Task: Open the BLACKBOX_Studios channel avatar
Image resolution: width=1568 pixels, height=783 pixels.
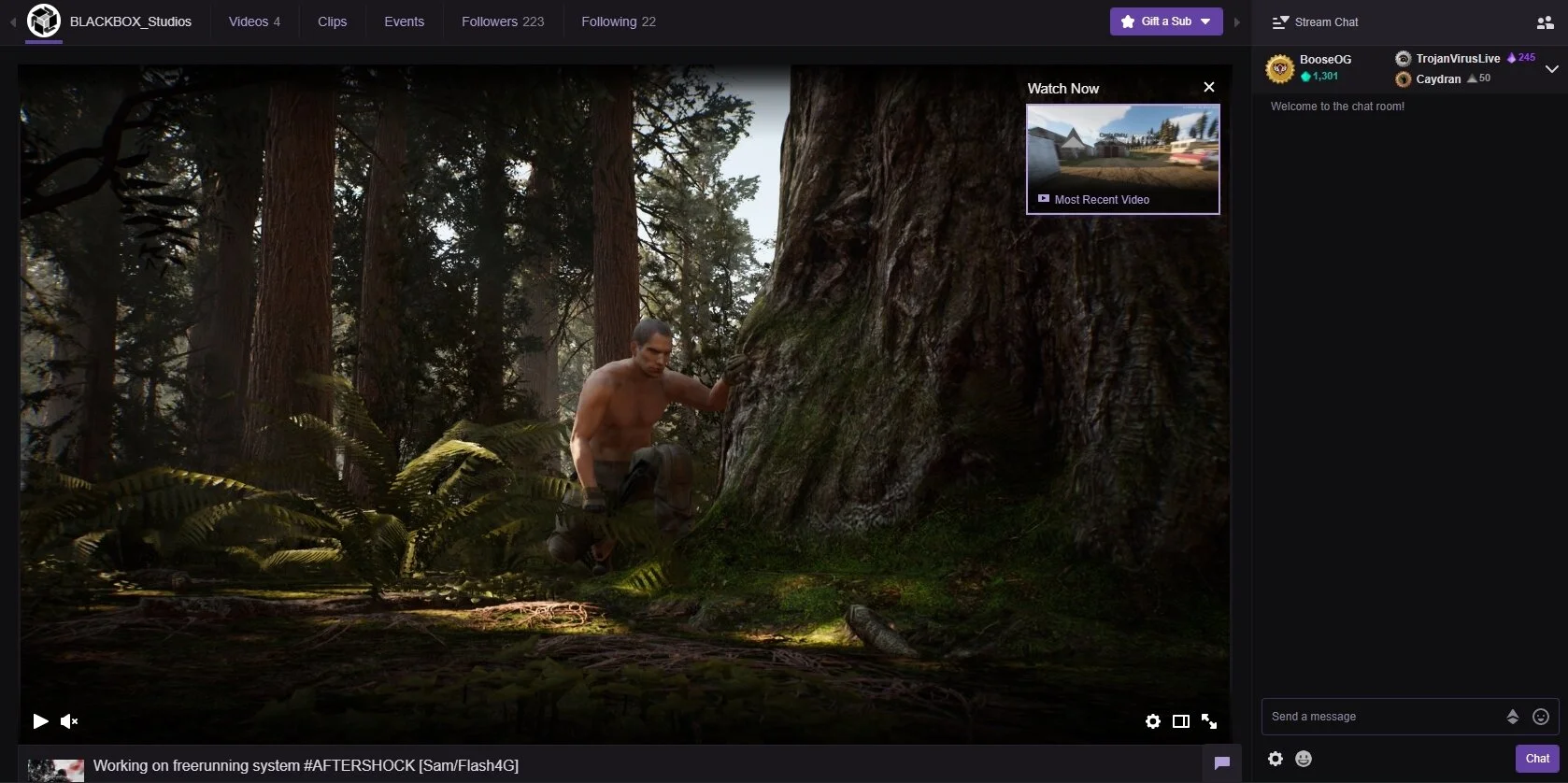Action: pyautogui.click(x=43, y=21)
